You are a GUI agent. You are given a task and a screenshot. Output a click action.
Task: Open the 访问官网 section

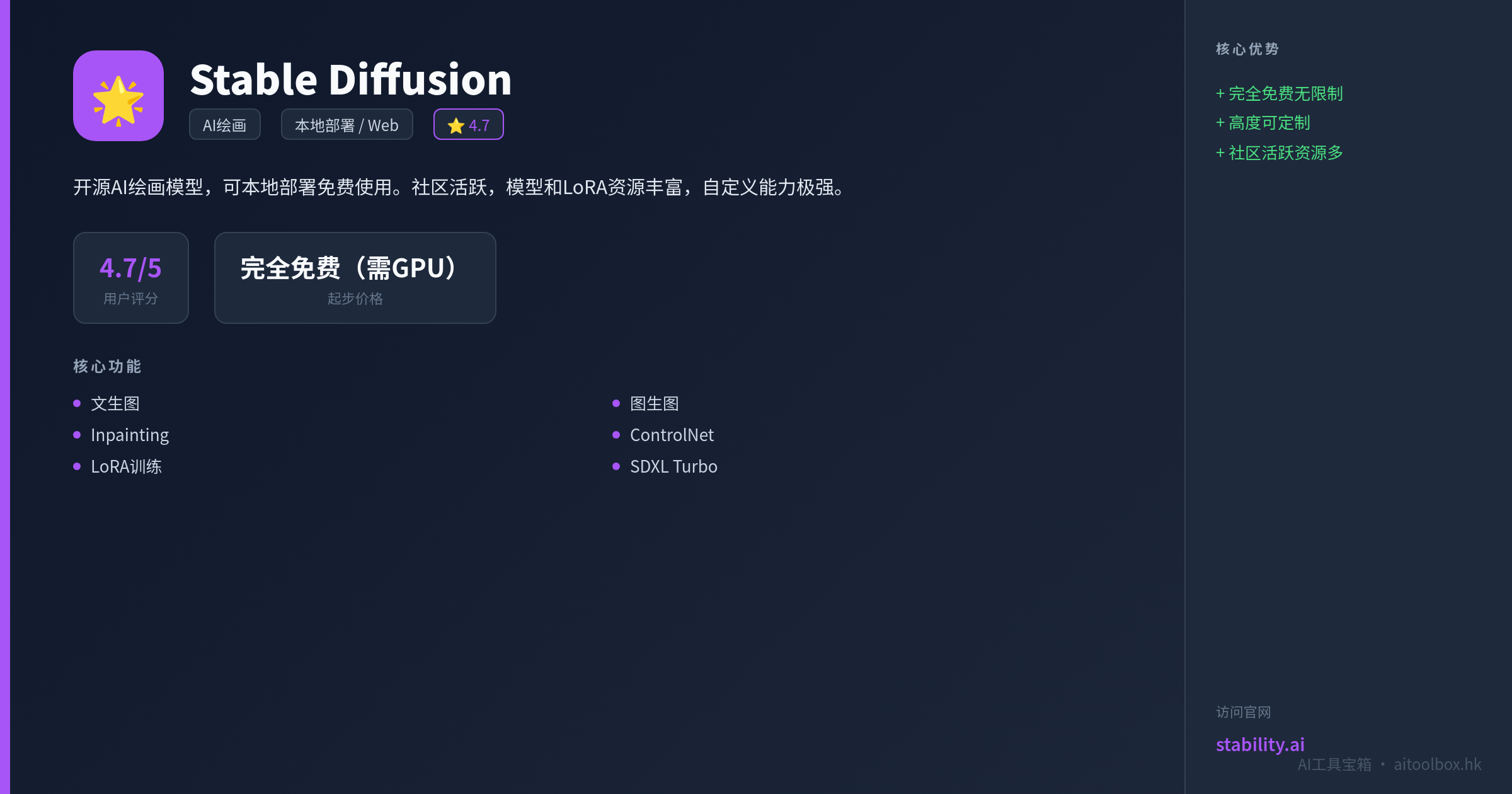[x=1242, y=711]
